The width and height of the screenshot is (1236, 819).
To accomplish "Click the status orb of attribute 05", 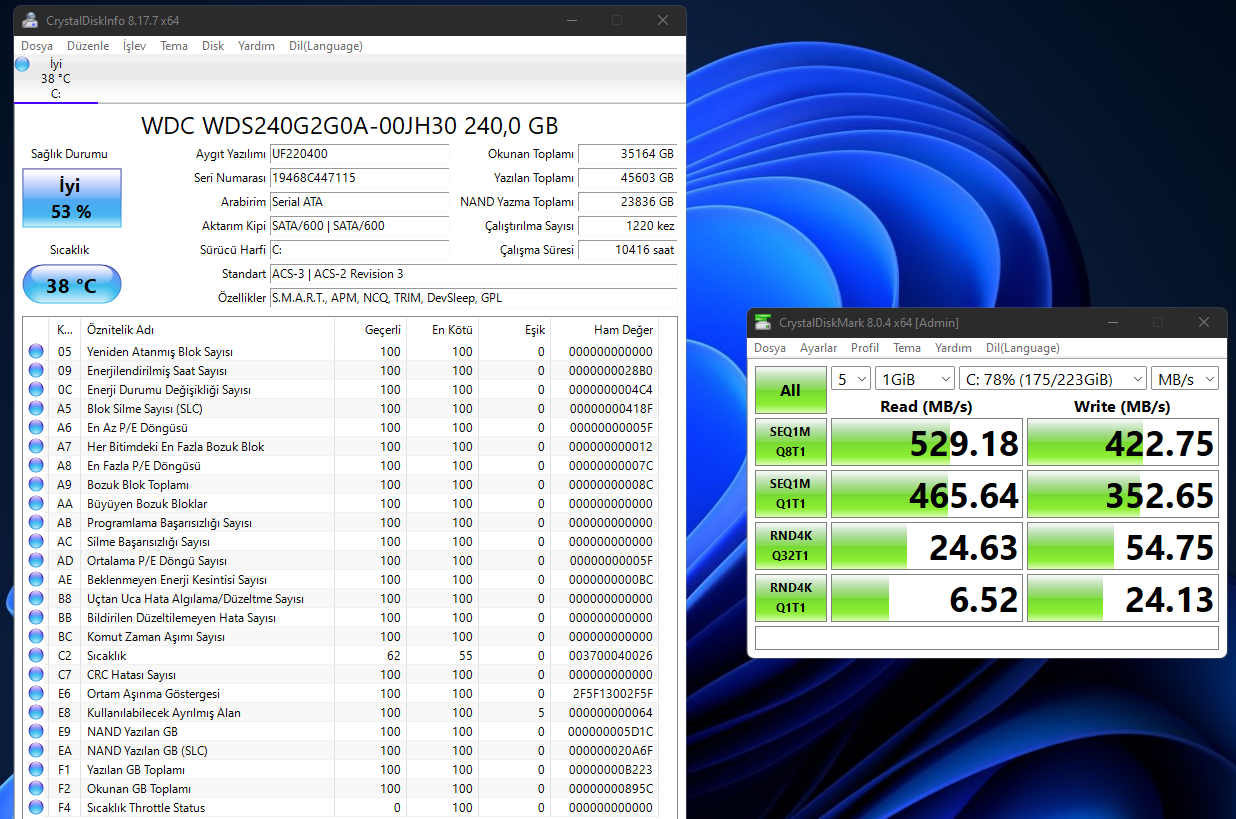I will [x=37, y=351].
